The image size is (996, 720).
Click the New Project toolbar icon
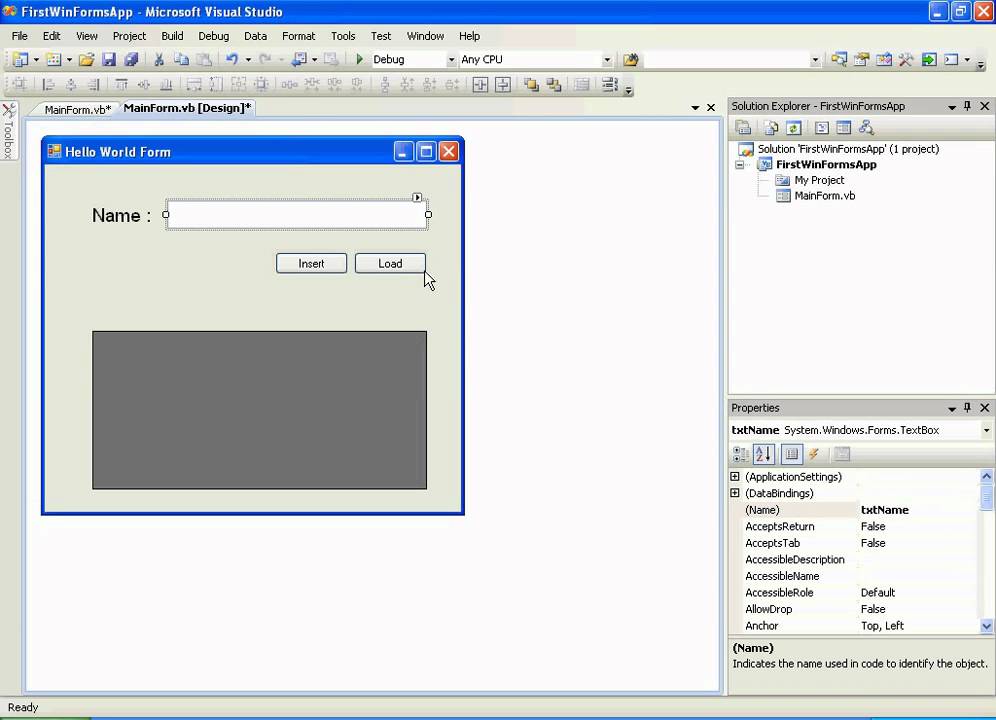20,60
